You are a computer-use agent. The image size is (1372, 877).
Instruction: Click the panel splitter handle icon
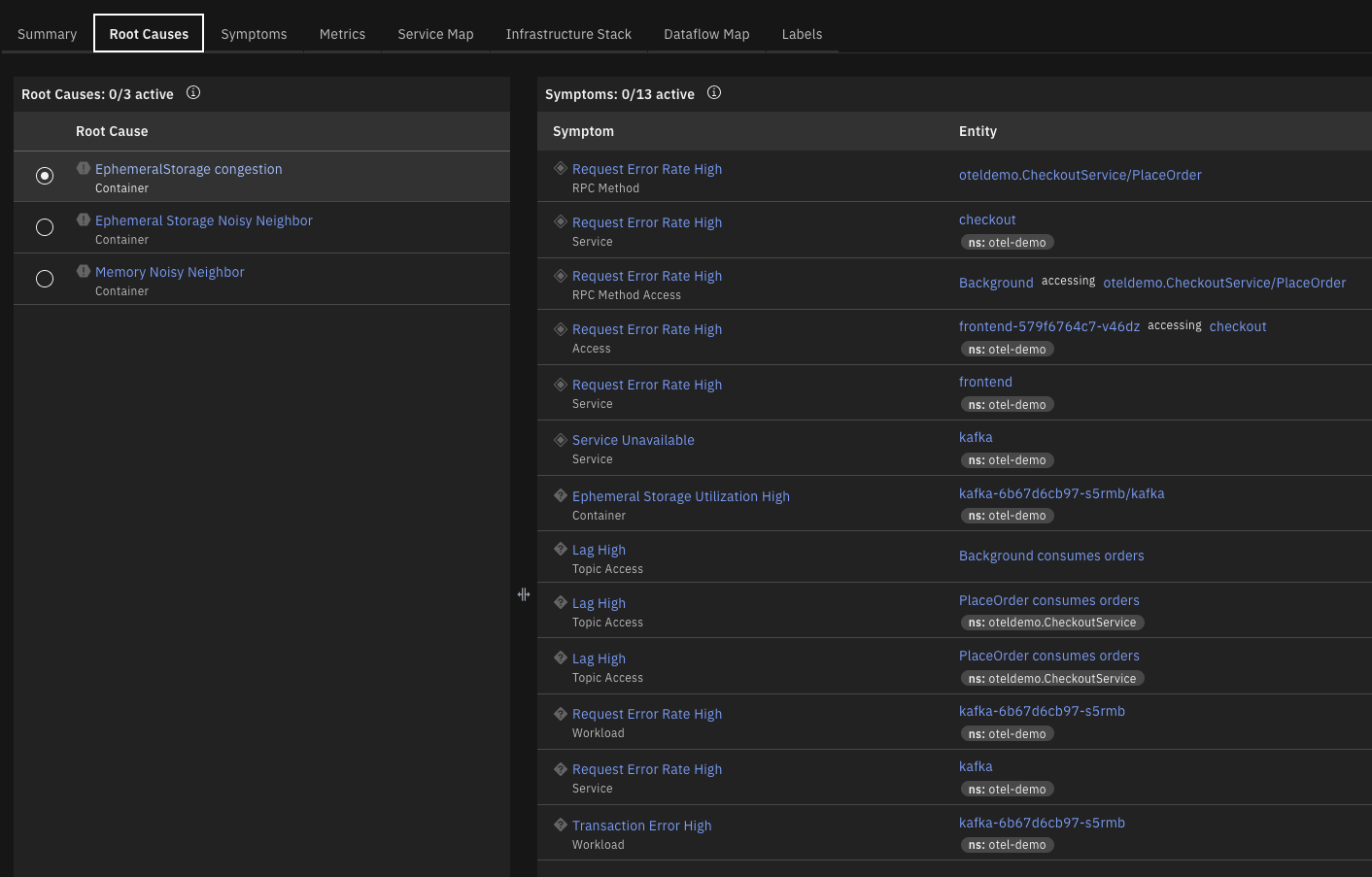(524, 594)
